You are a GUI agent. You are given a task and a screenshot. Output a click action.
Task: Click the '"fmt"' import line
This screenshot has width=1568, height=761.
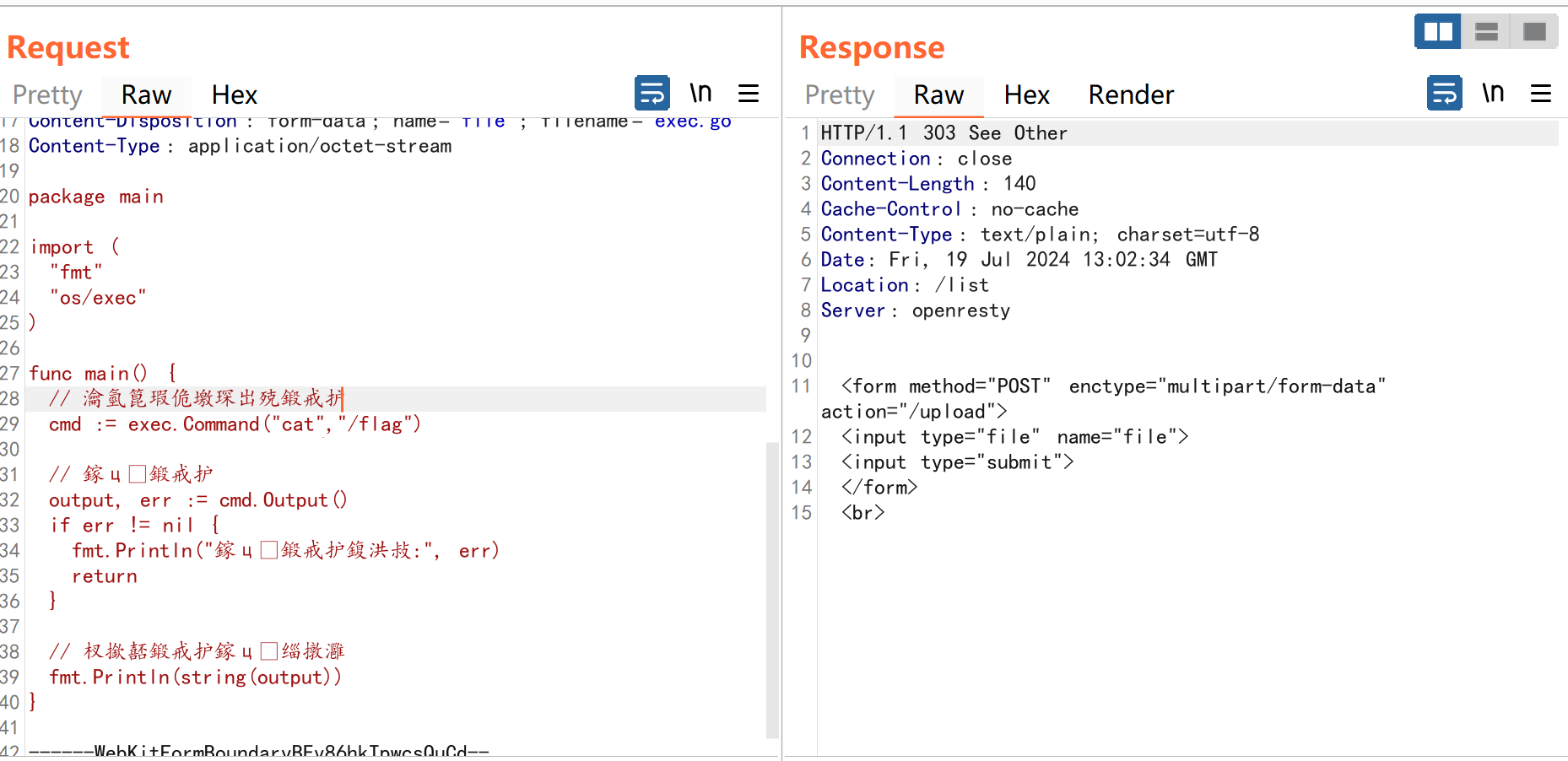(x=76, y=273)
